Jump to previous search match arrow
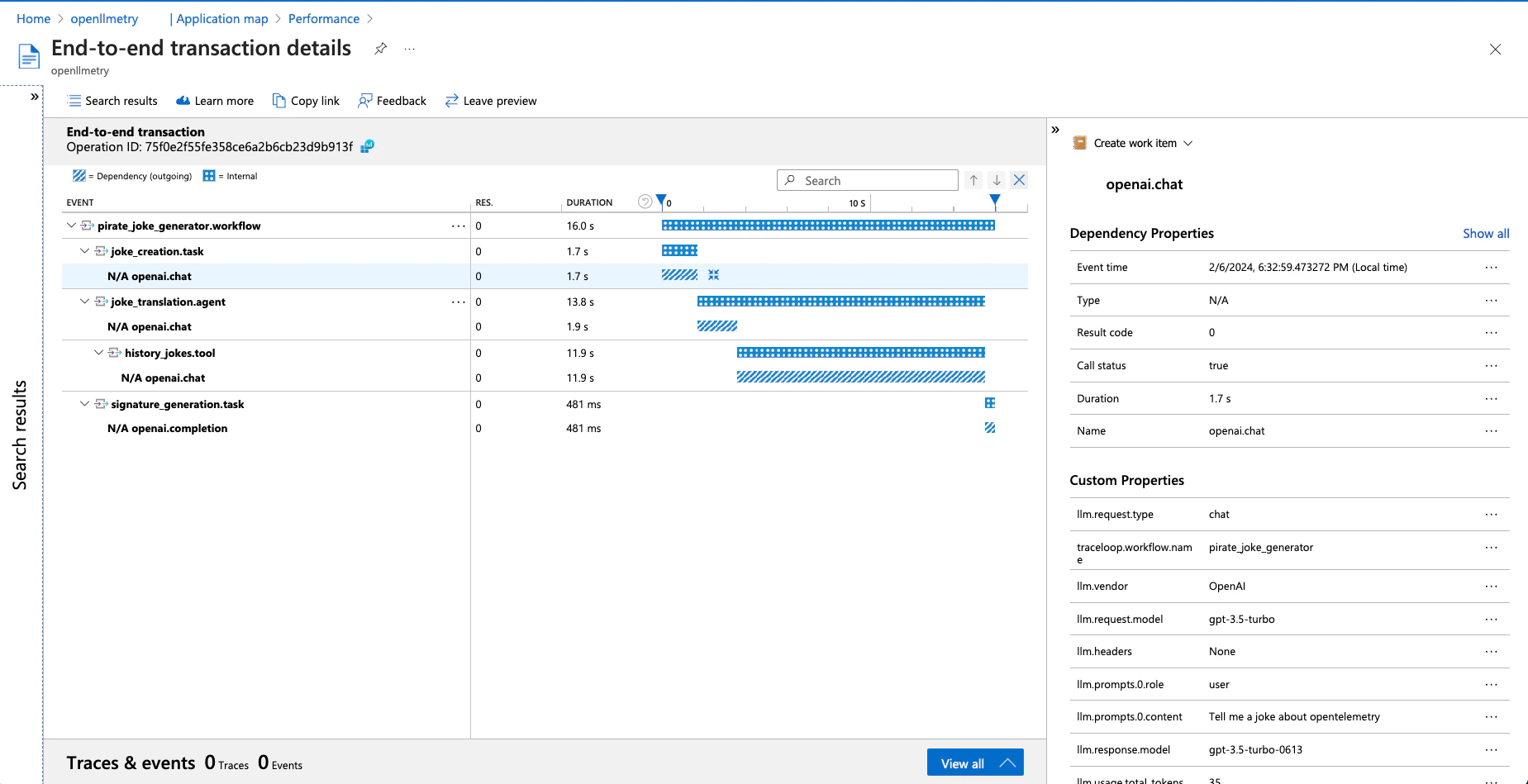Screen dimensions: 1528x784 pyautogui.click(x=973, y=180)
